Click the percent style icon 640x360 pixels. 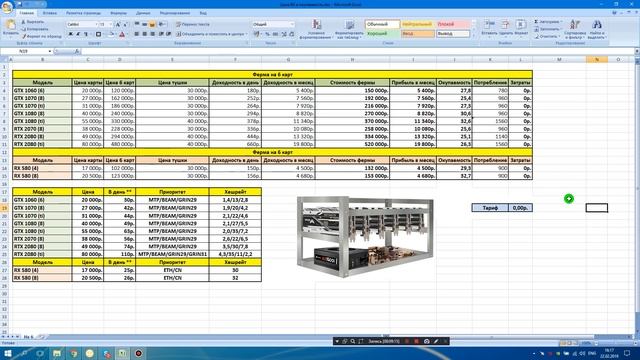coord(267,34)
